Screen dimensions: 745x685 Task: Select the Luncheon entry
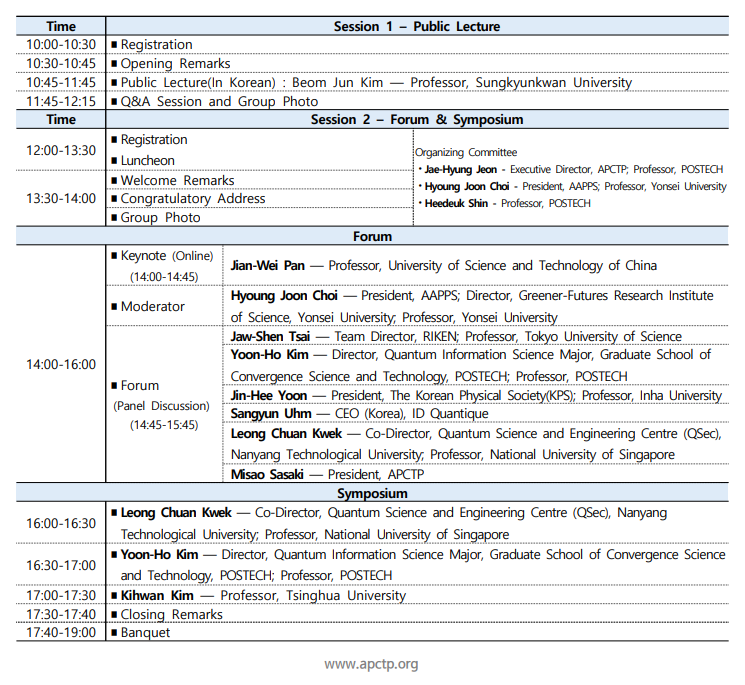[x=147, y=160]
